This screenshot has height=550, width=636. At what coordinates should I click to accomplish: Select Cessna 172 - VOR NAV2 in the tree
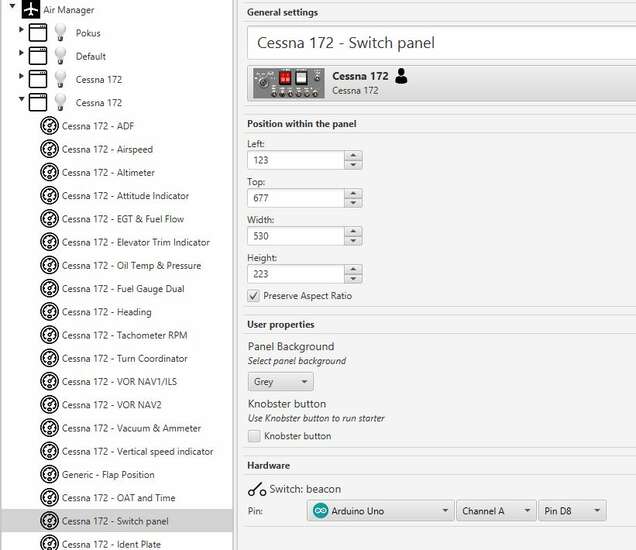point(112,405)
